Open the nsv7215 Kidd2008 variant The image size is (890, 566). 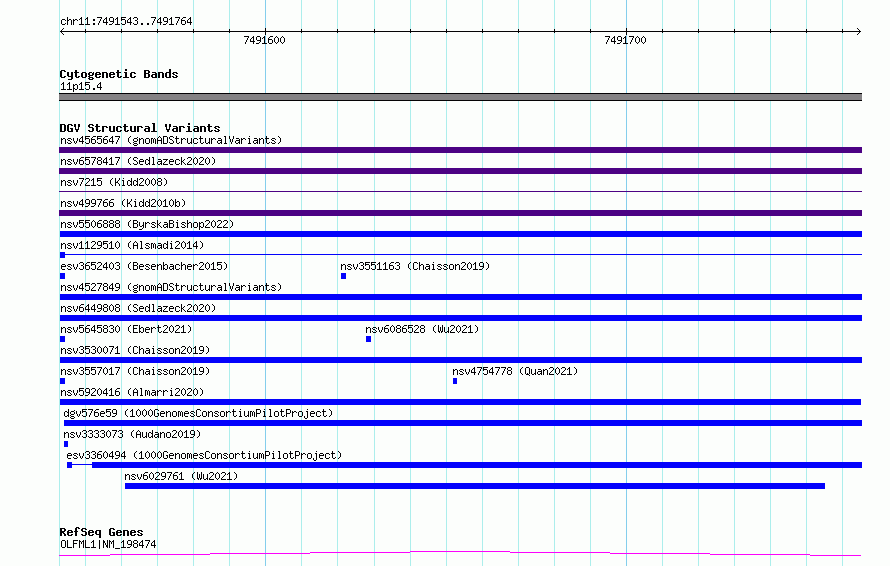114,182
